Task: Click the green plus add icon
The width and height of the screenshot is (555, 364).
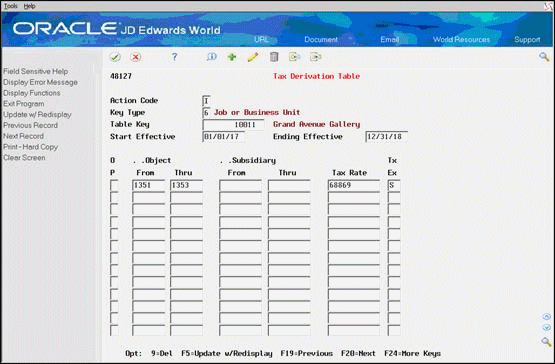Action: pos(232,57)
